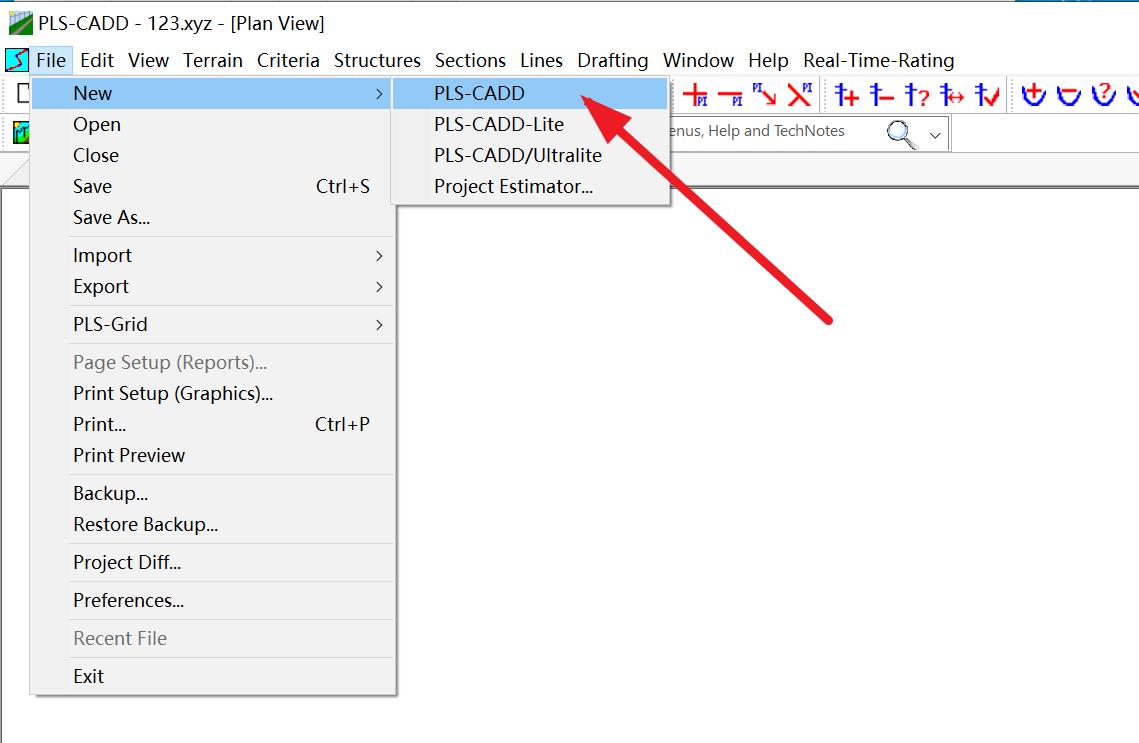Click the Remove Section minus icon
This screenshot has height=743, width=1139.
point(1068,94)
